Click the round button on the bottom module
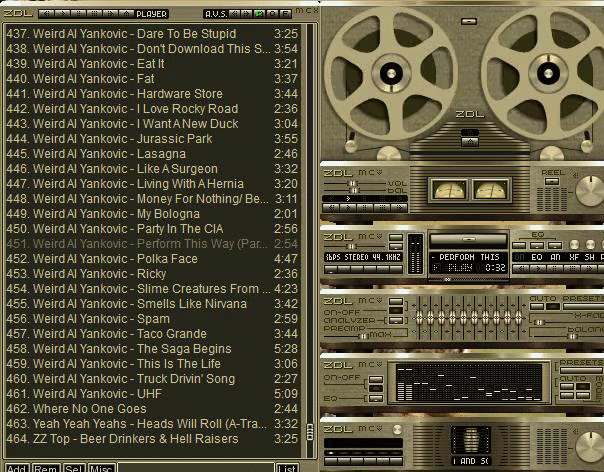604x472 pixels. coord(398,430)
